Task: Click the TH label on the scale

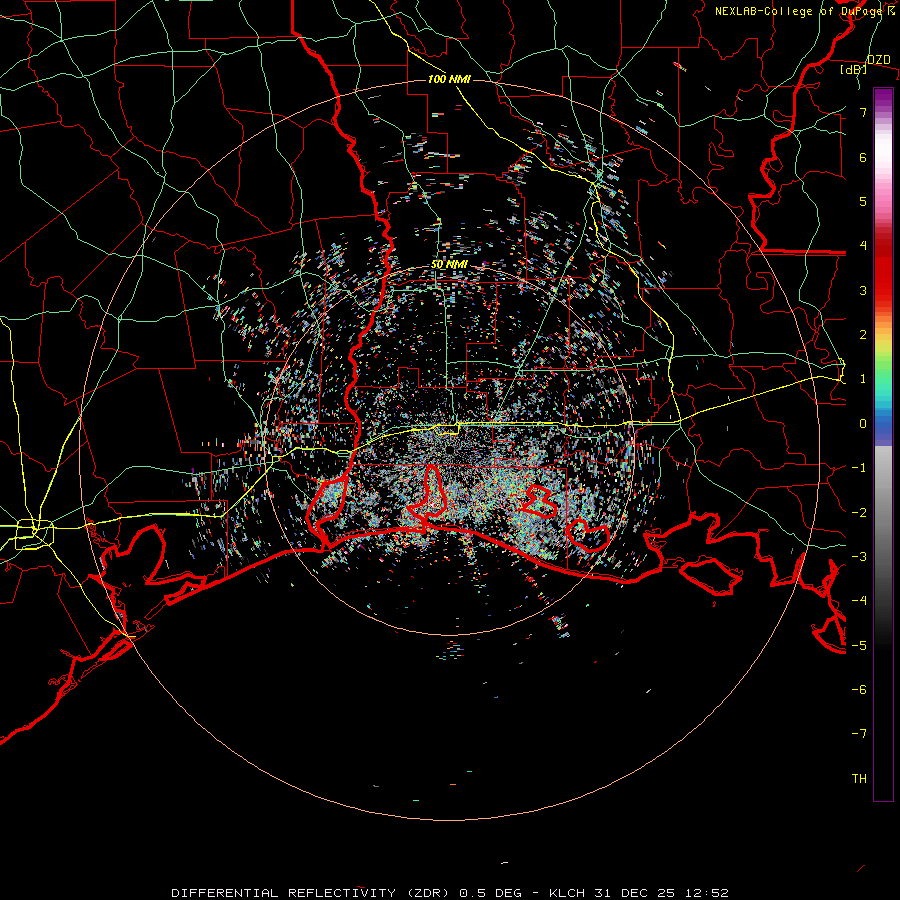Action: click(859, 779)
